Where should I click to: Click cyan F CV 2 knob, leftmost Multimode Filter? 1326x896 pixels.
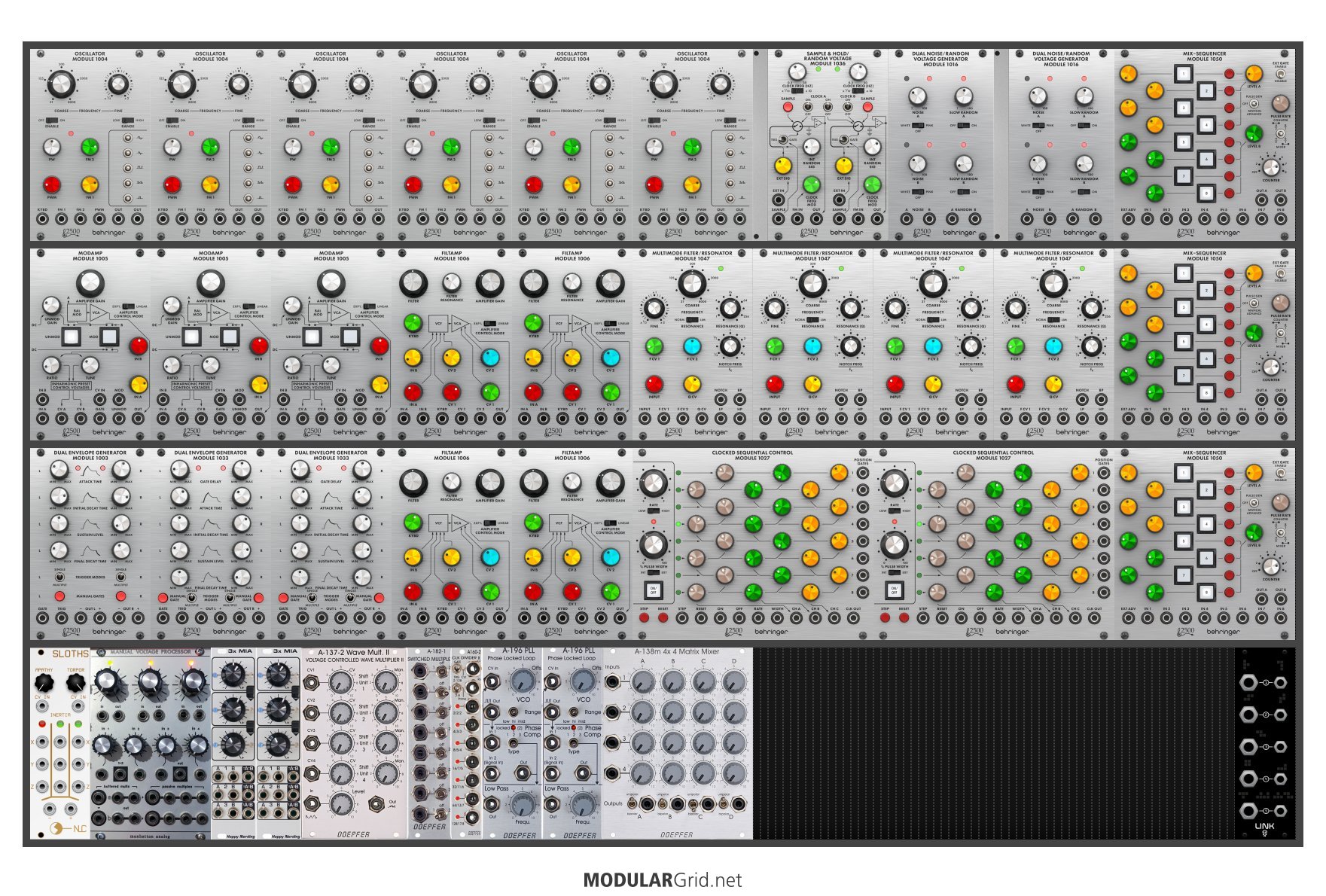[692, 346]
